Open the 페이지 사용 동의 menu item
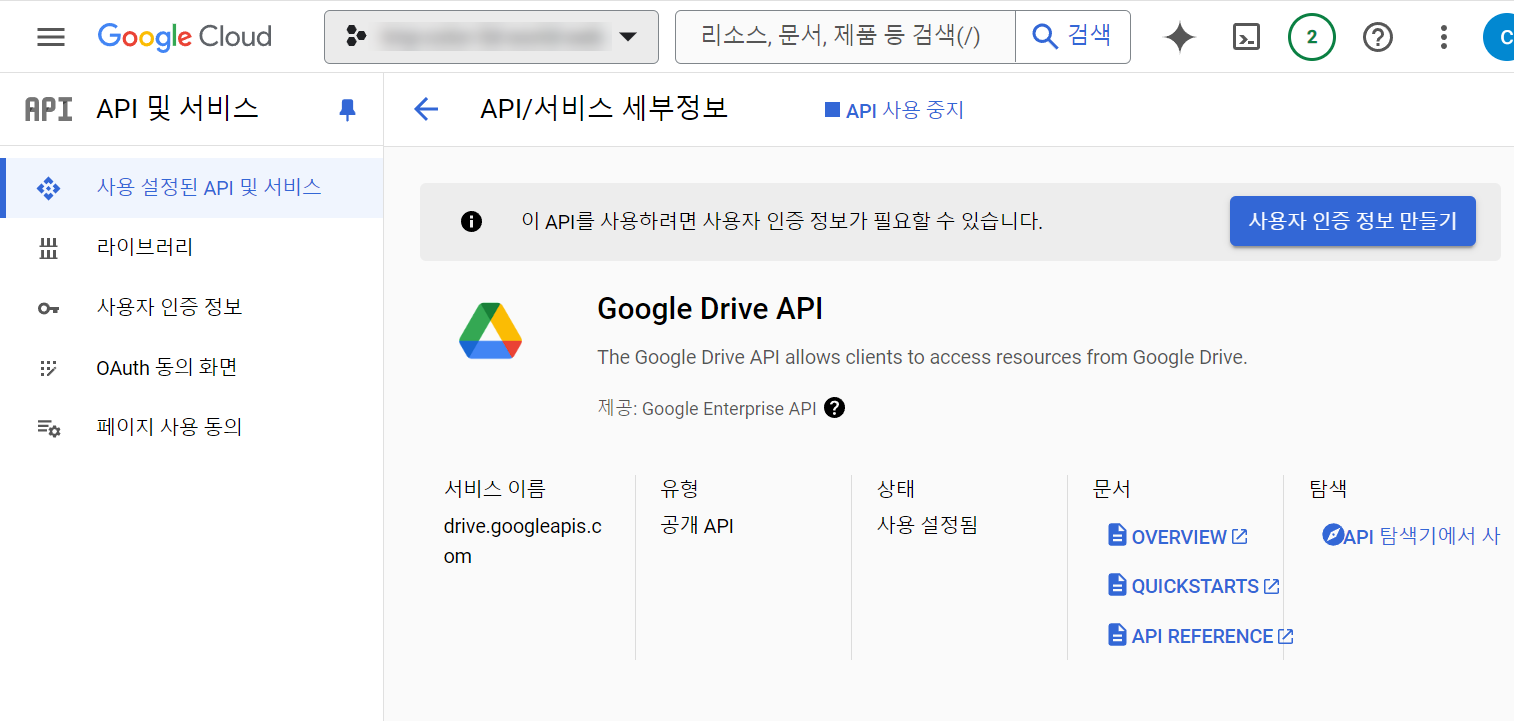The height and width of the screenshot is (721, 1514). tap(192, 427)
